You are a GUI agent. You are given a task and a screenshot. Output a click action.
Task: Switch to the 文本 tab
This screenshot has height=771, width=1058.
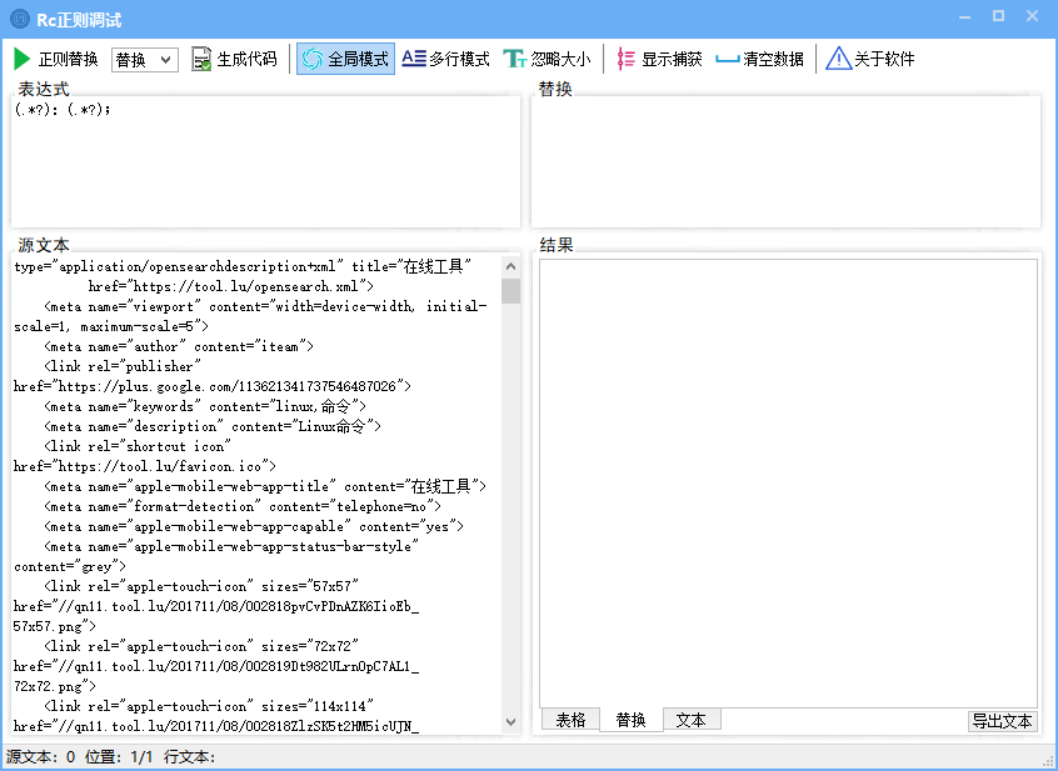coord(691,720)
